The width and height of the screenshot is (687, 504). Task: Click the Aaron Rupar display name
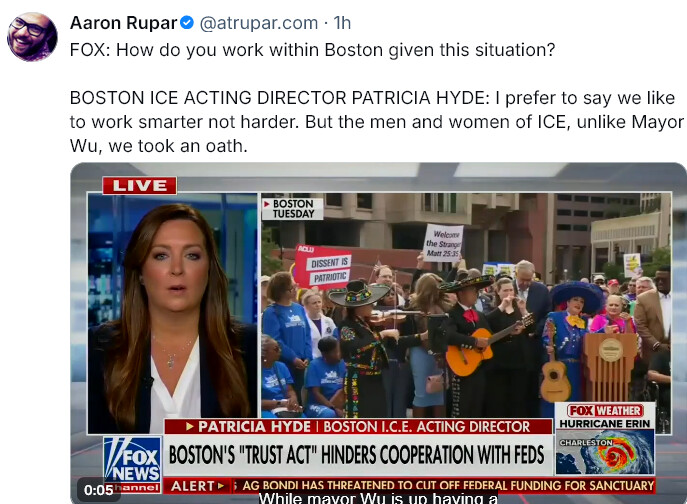124,23
